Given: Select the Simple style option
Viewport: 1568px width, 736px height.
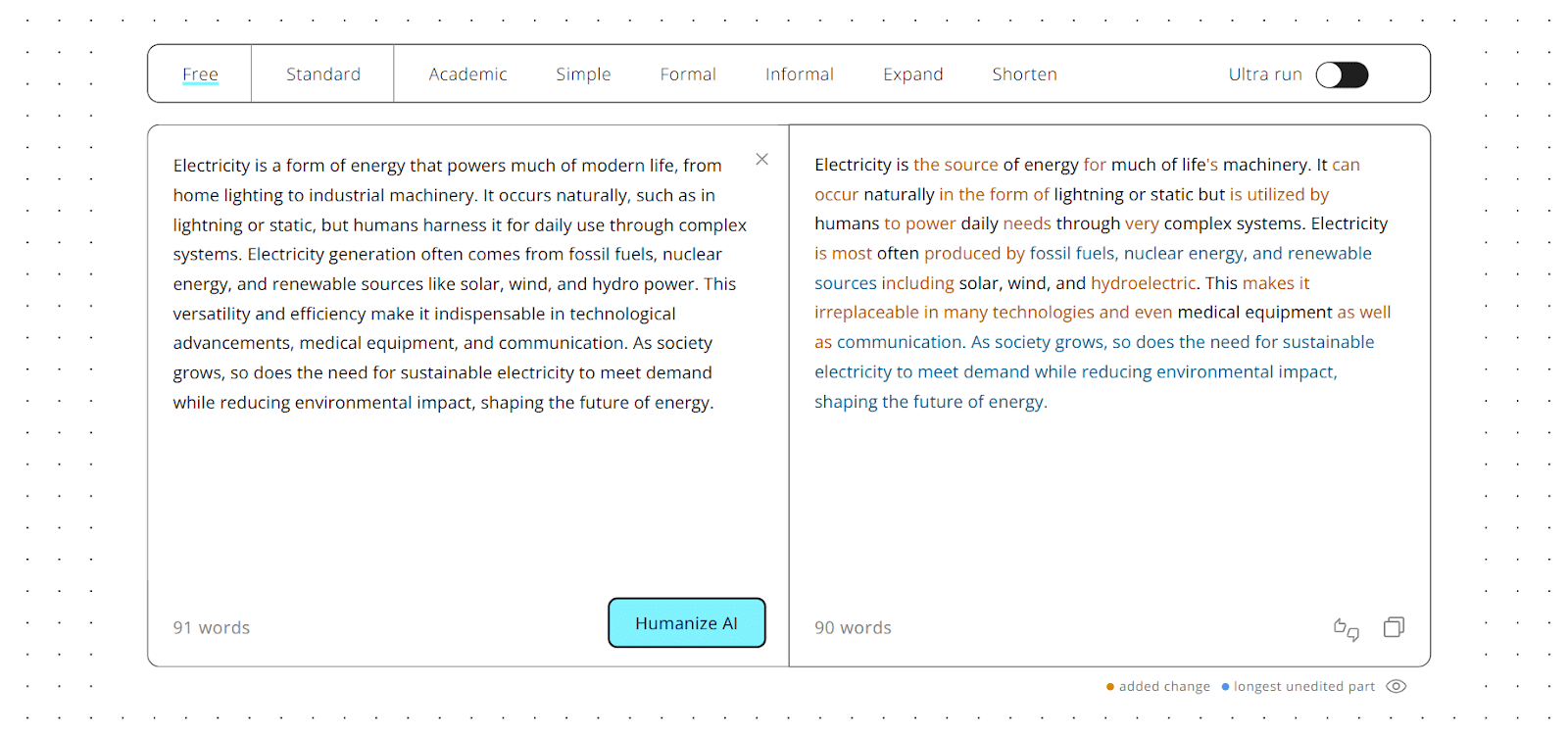Looking at the screenshot, I should pyautogui.click(x=583, y=74).
